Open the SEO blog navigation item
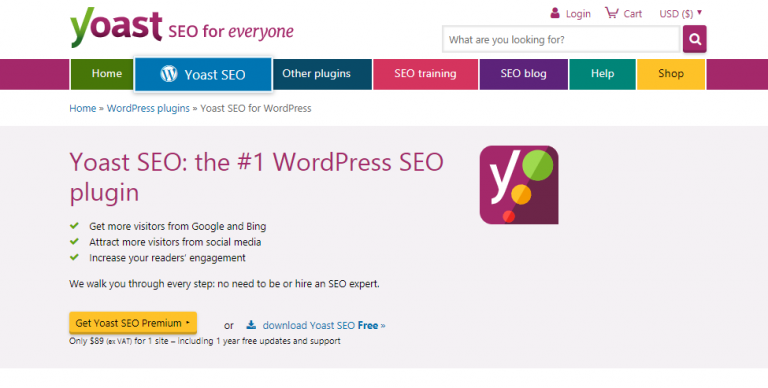768x388 pixels. 524,74
